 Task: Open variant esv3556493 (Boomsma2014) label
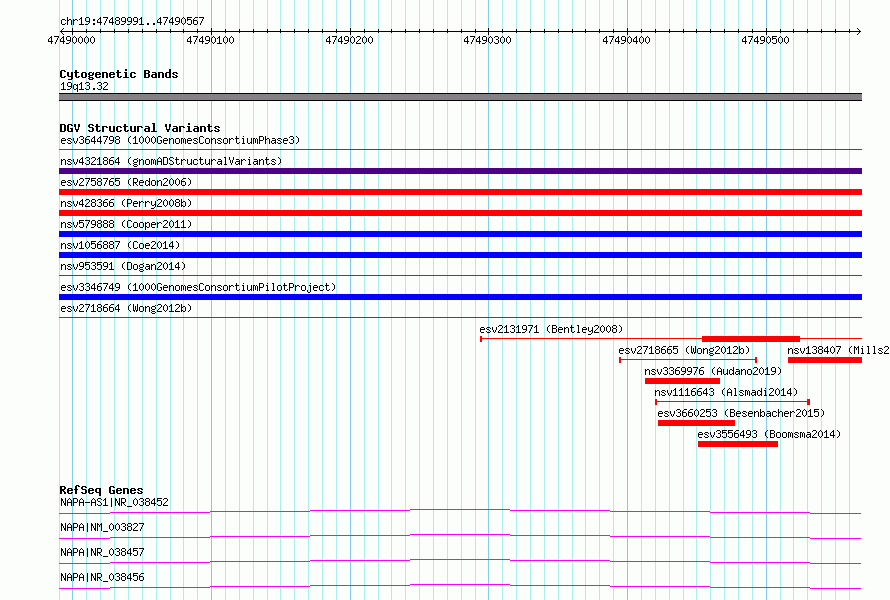point(769,434)
